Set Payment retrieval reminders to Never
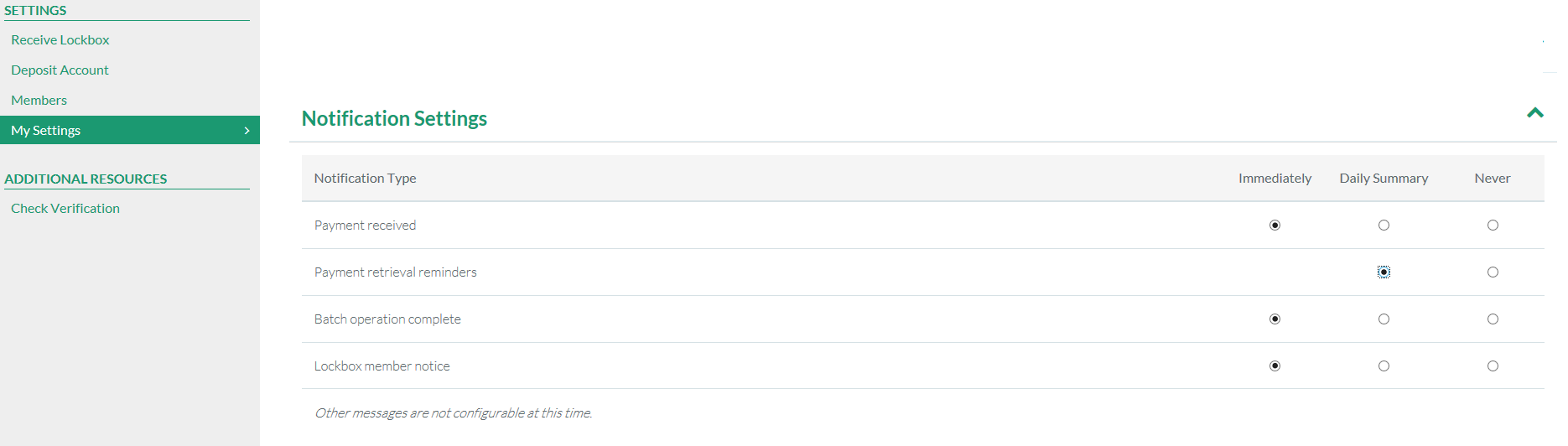Screen dimensions: 1568x446 pos(1493,272)
